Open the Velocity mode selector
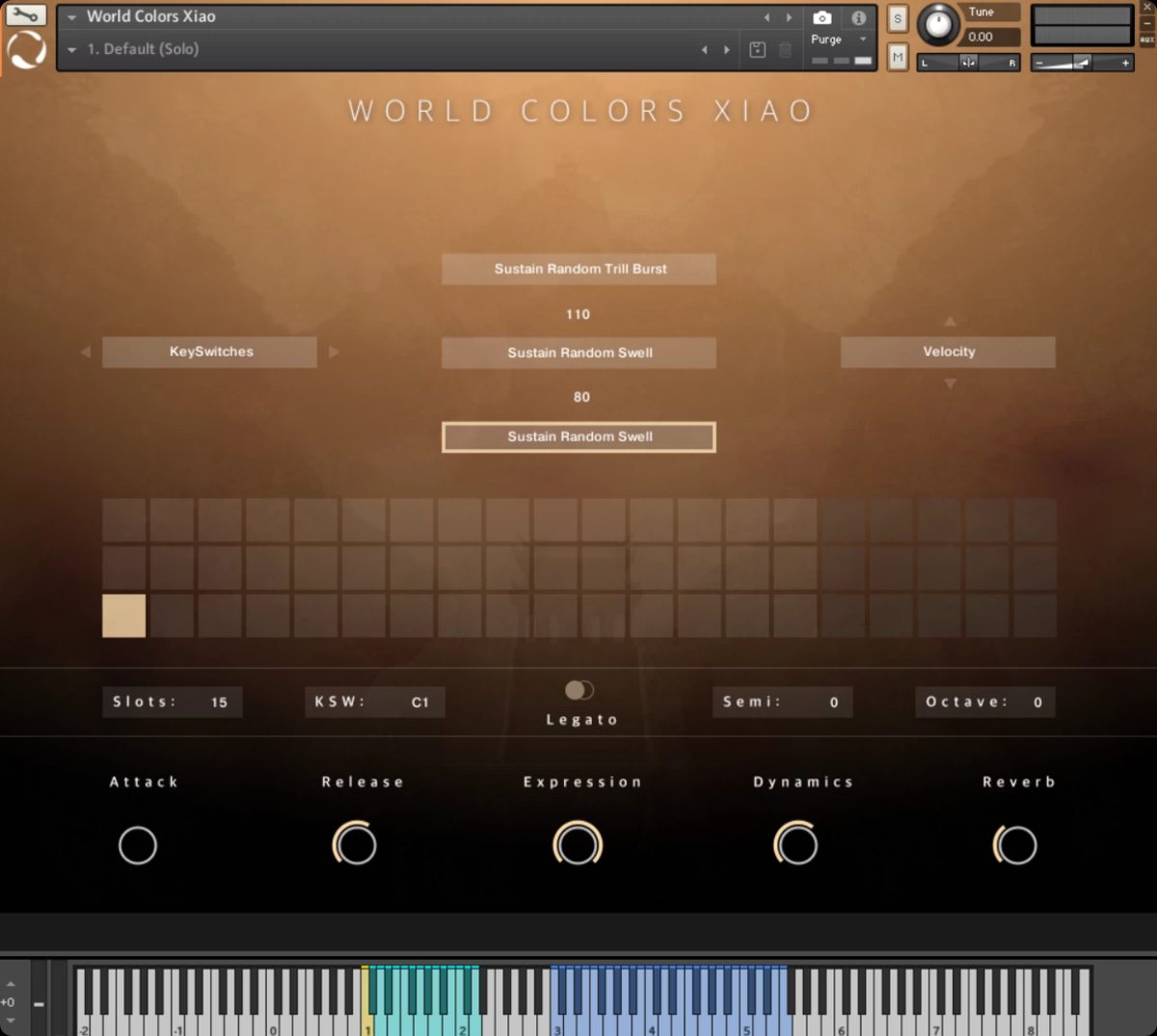 pyautogui.click(x=949, y=352)
